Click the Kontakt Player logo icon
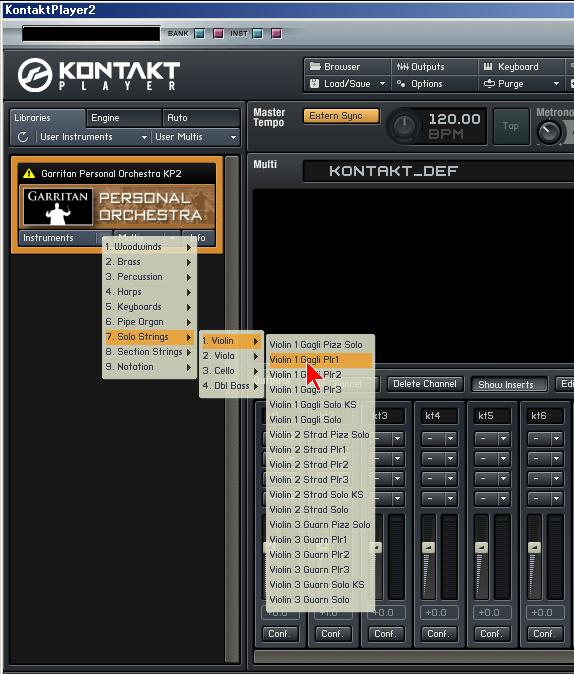 35,75
